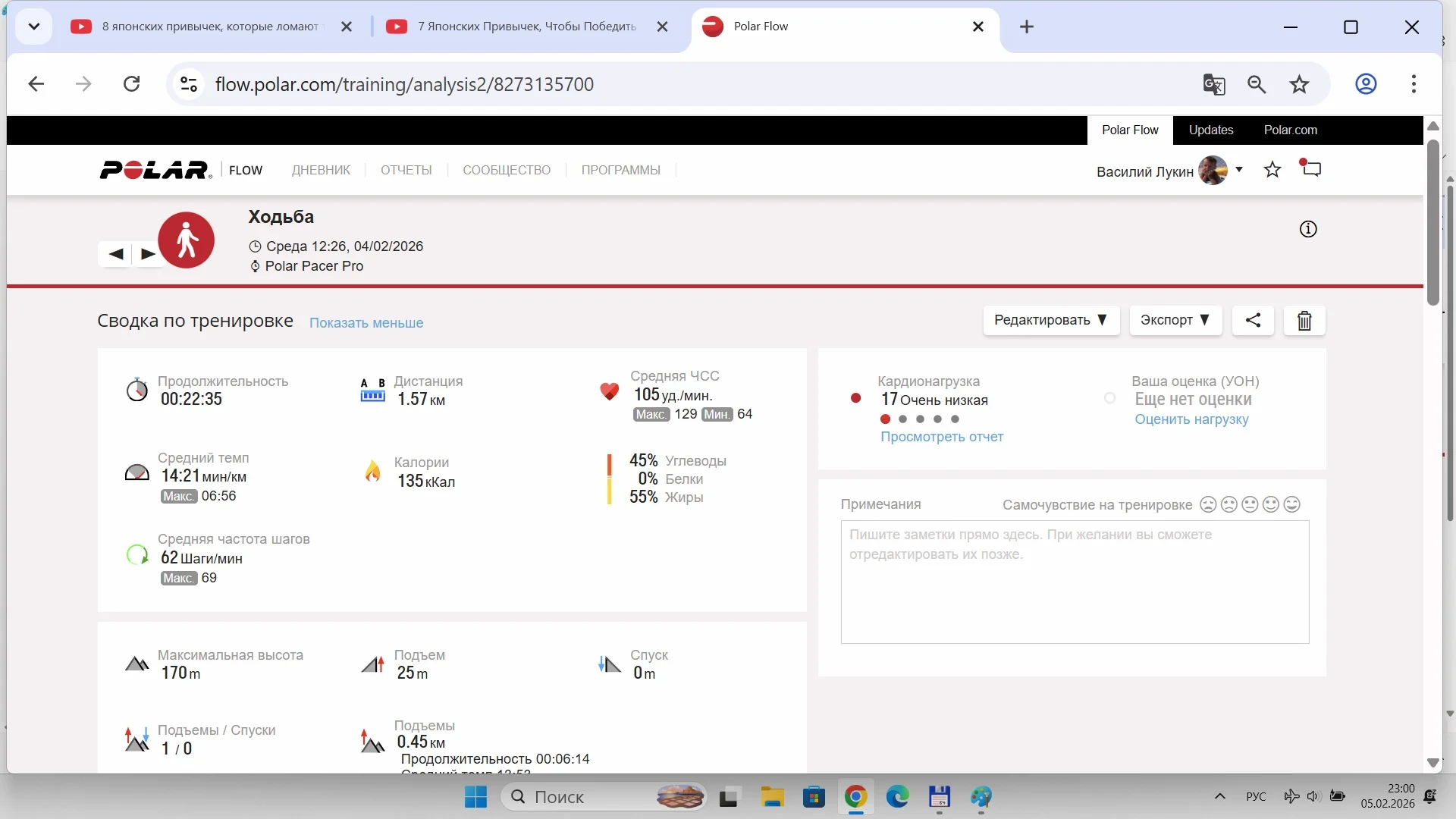Go to next training with right arrow

pyautogui.click(x=148, y=254)
